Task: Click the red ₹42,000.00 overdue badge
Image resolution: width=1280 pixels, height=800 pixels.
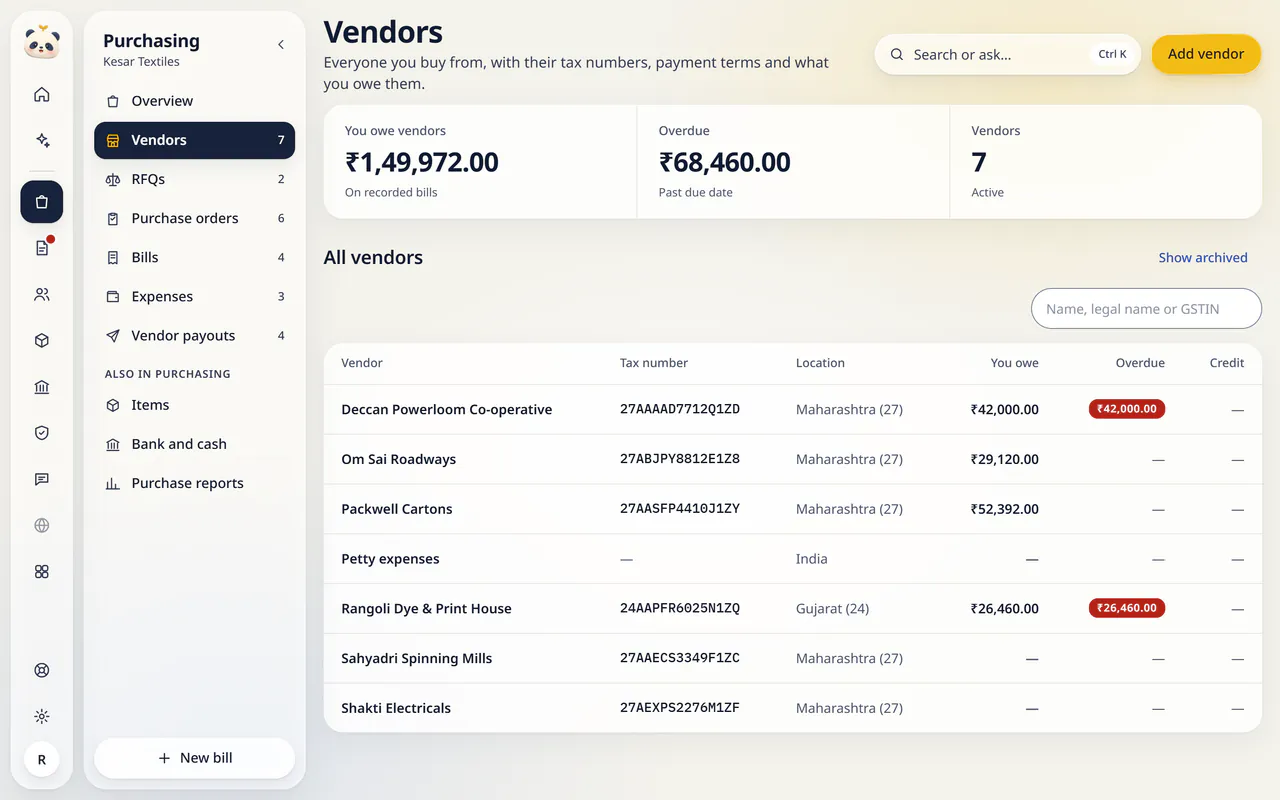Action: click(1127, 409)
